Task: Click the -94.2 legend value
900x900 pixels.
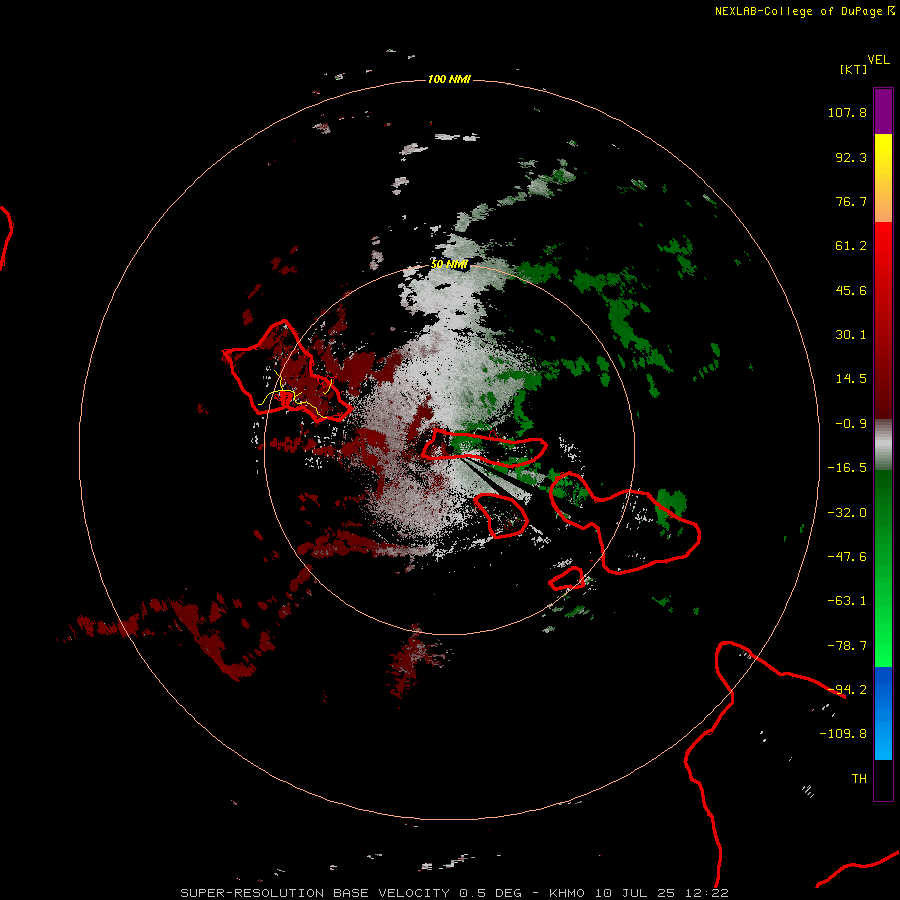Action: [x=847, y=690]
